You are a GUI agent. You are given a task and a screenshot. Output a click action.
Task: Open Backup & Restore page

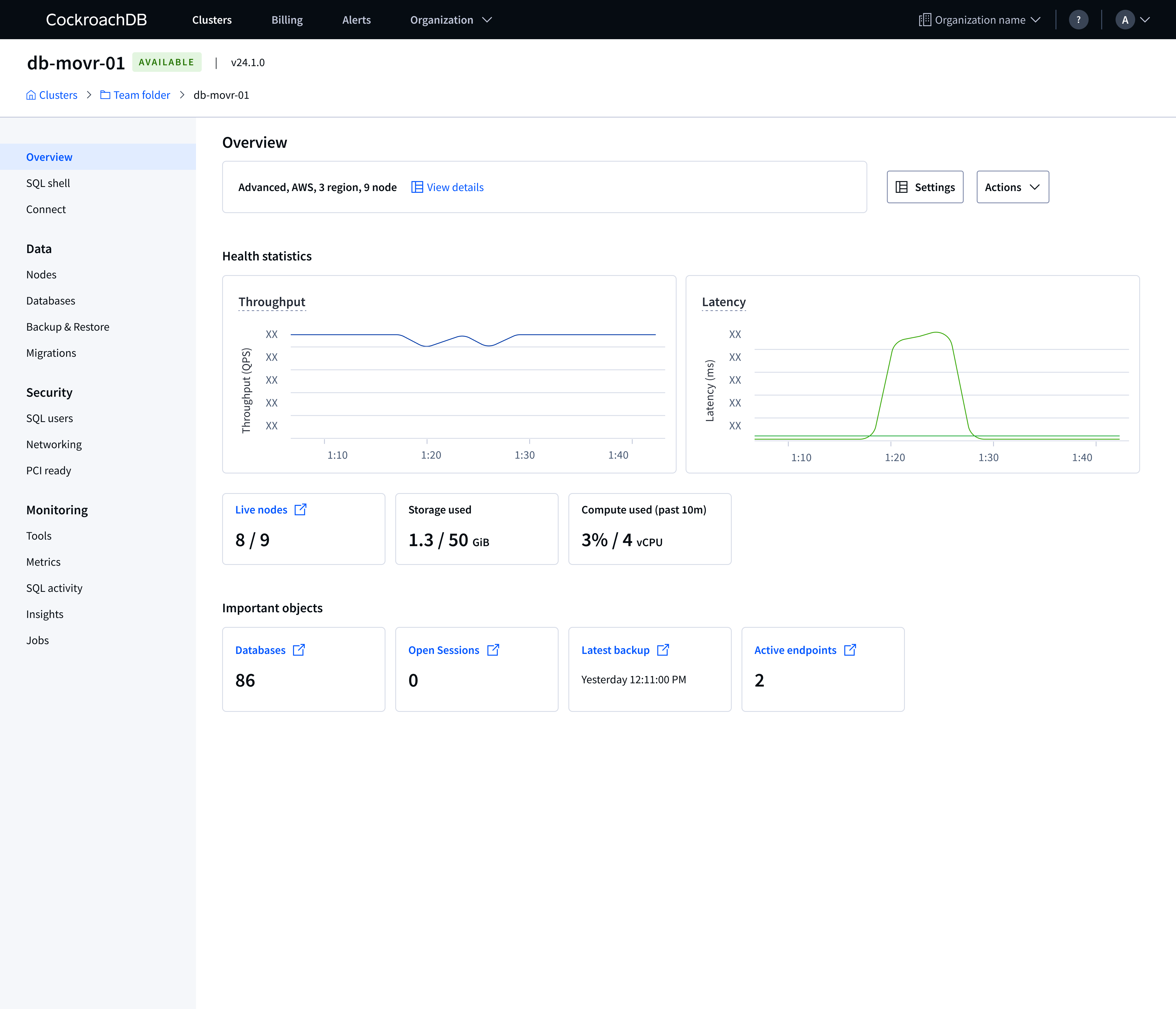[x=68, y=327]
